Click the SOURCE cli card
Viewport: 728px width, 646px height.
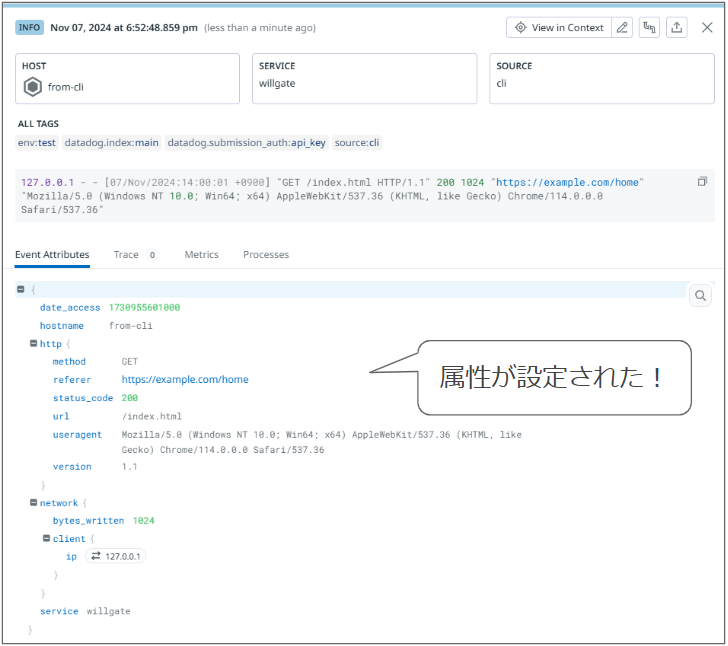tap(602, 78)
